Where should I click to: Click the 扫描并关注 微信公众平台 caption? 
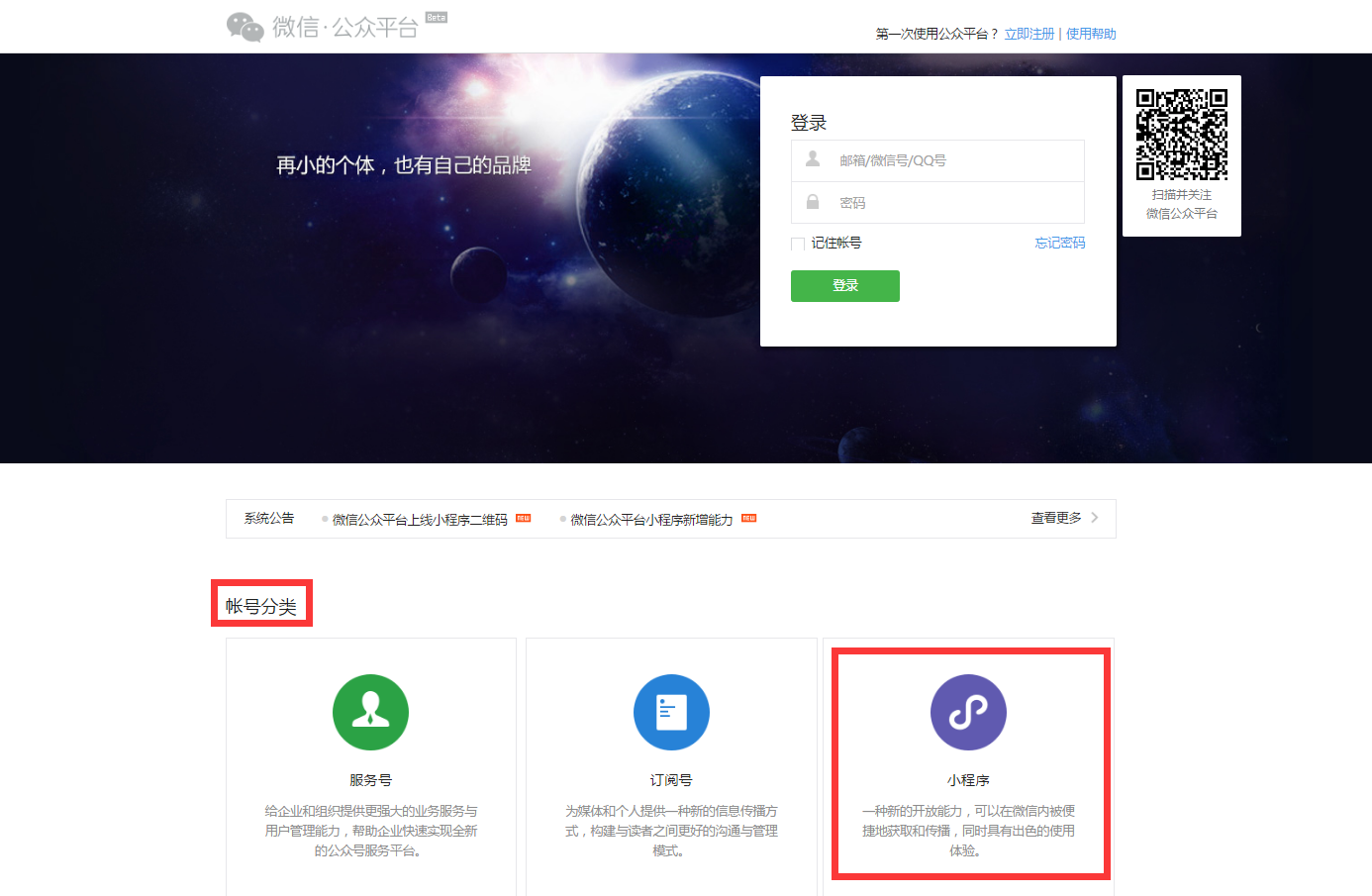(1182, 204)
